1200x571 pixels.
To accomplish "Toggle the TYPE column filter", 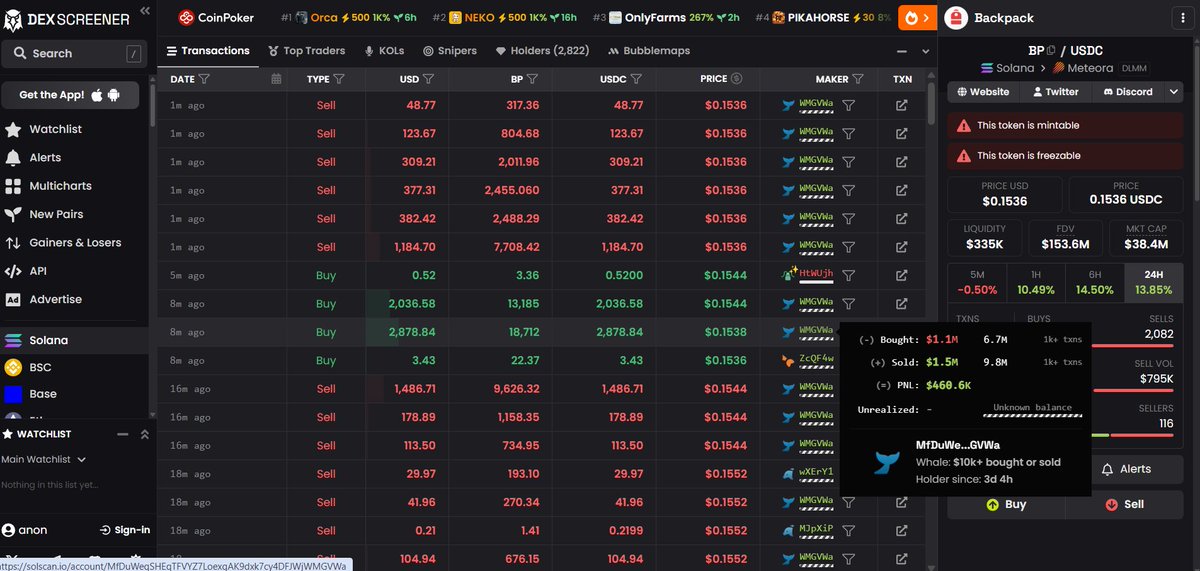I will [x=338, y=78].
